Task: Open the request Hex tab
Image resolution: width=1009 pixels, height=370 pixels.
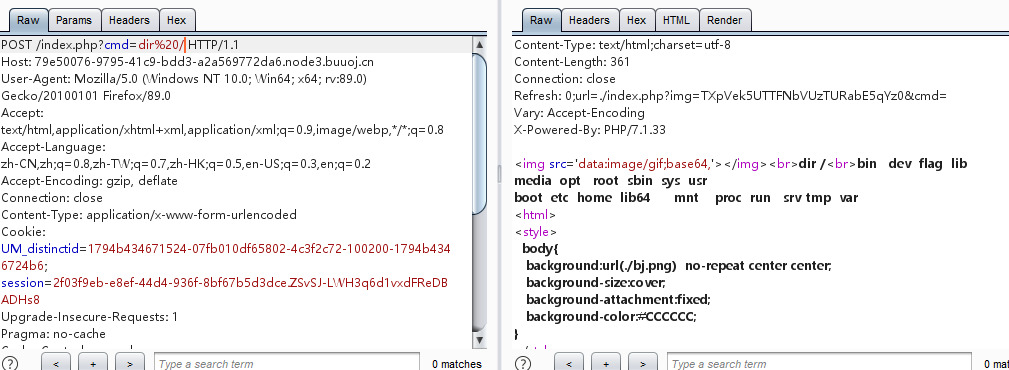Action: pos(176,20)
